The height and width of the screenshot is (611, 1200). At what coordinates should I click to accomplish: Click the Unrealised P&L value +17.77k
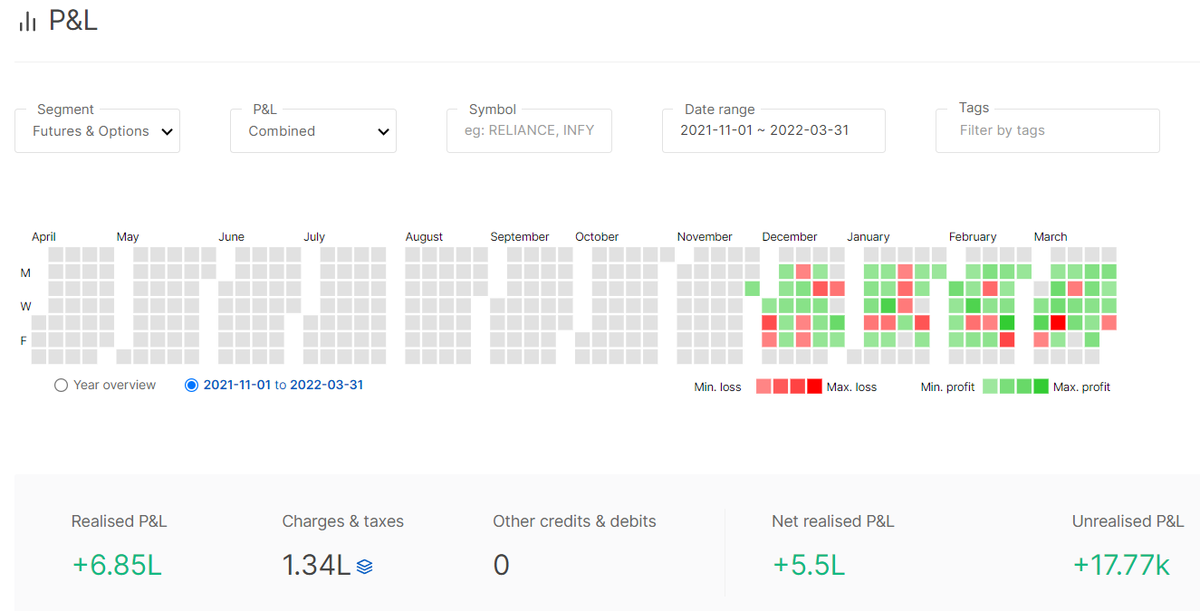(1121, 565)
